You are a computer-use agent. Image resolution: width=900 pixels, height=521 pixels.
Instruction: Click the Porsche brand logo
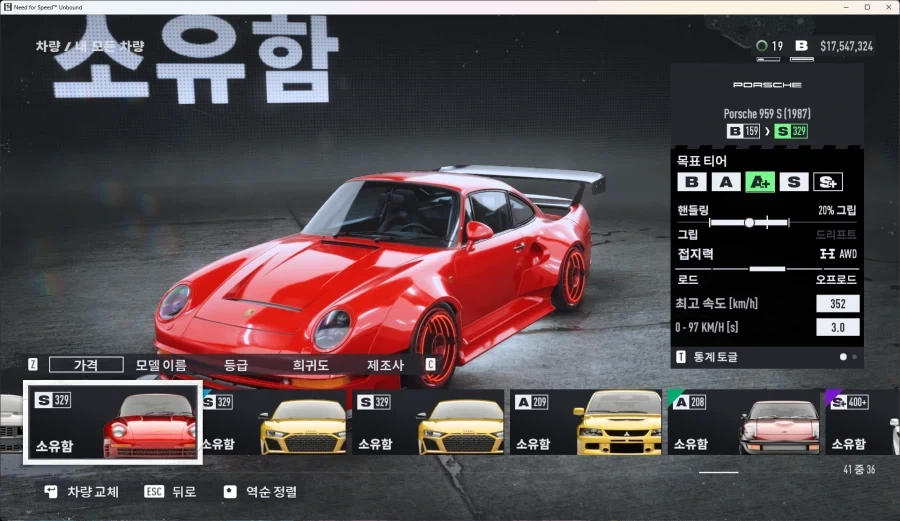pos(767,85)
